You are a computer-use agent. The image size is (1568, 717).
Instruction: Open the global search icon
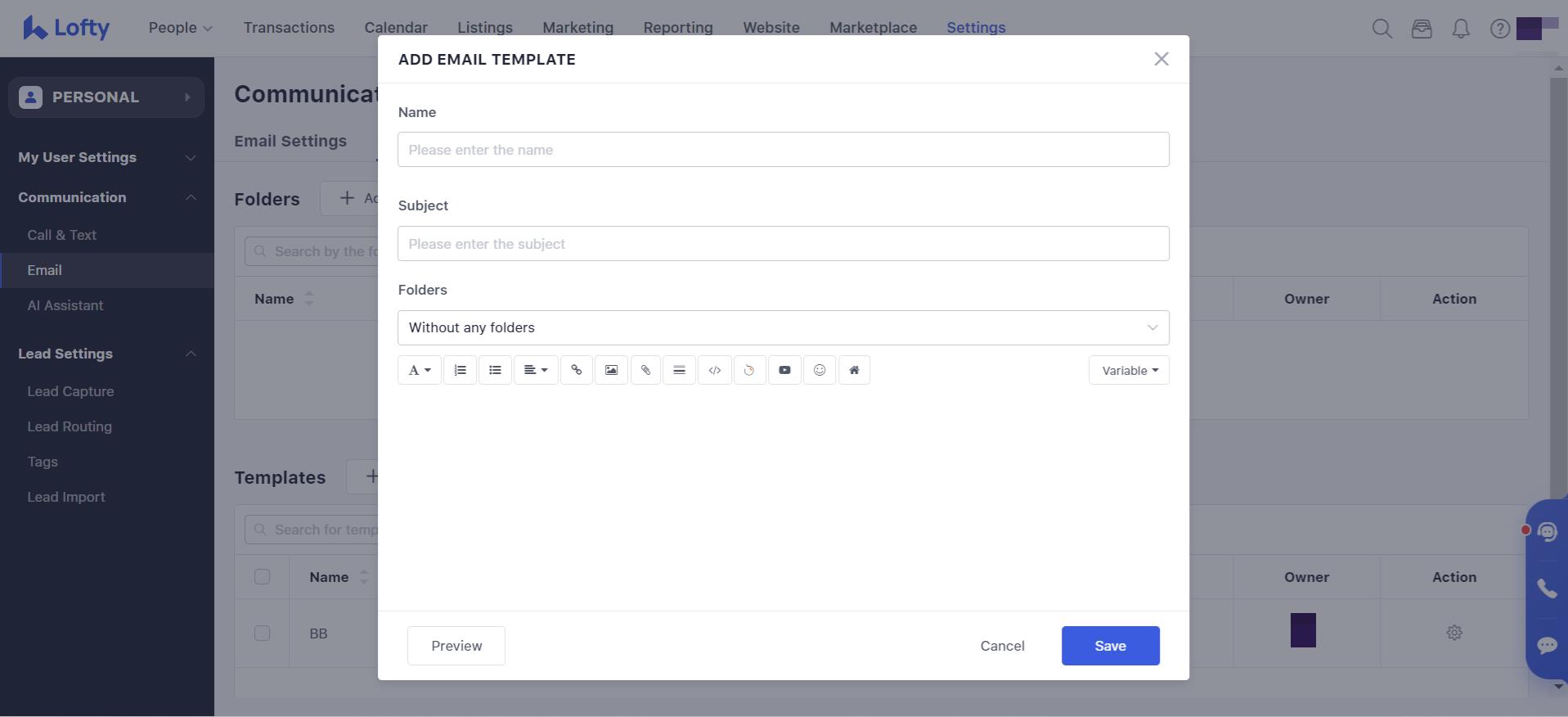1382,29
